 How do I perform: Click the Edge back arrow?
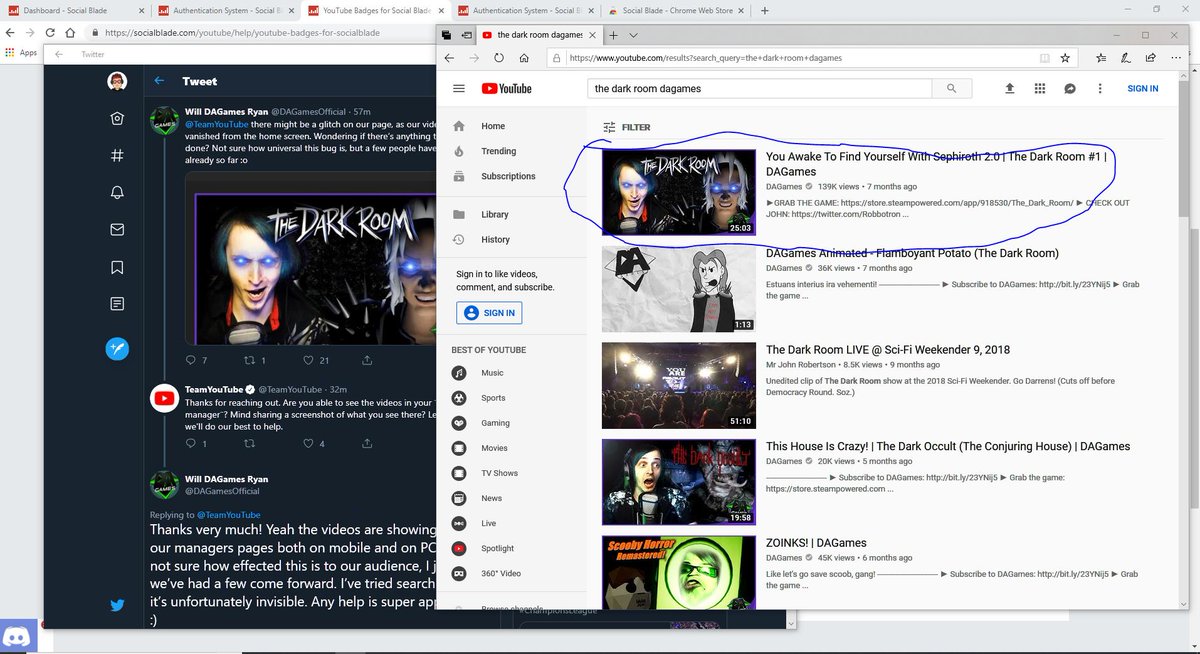(449, 58)
